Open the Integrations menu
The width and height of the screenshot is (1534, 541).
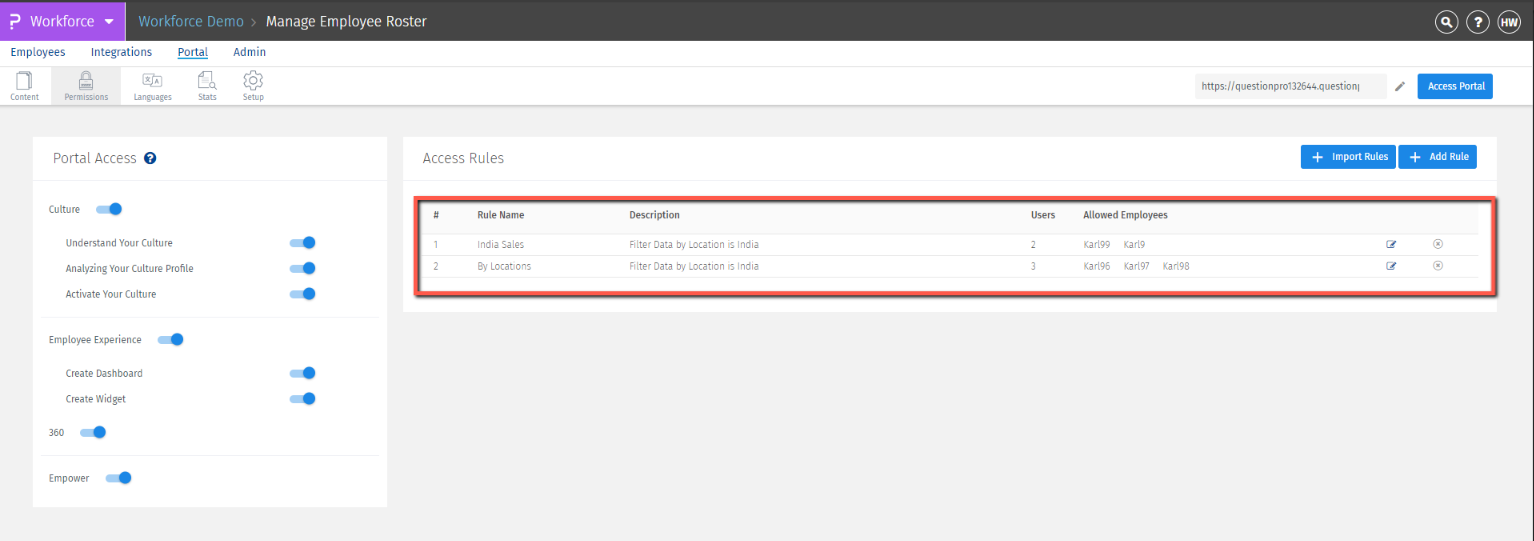[121, 52]
